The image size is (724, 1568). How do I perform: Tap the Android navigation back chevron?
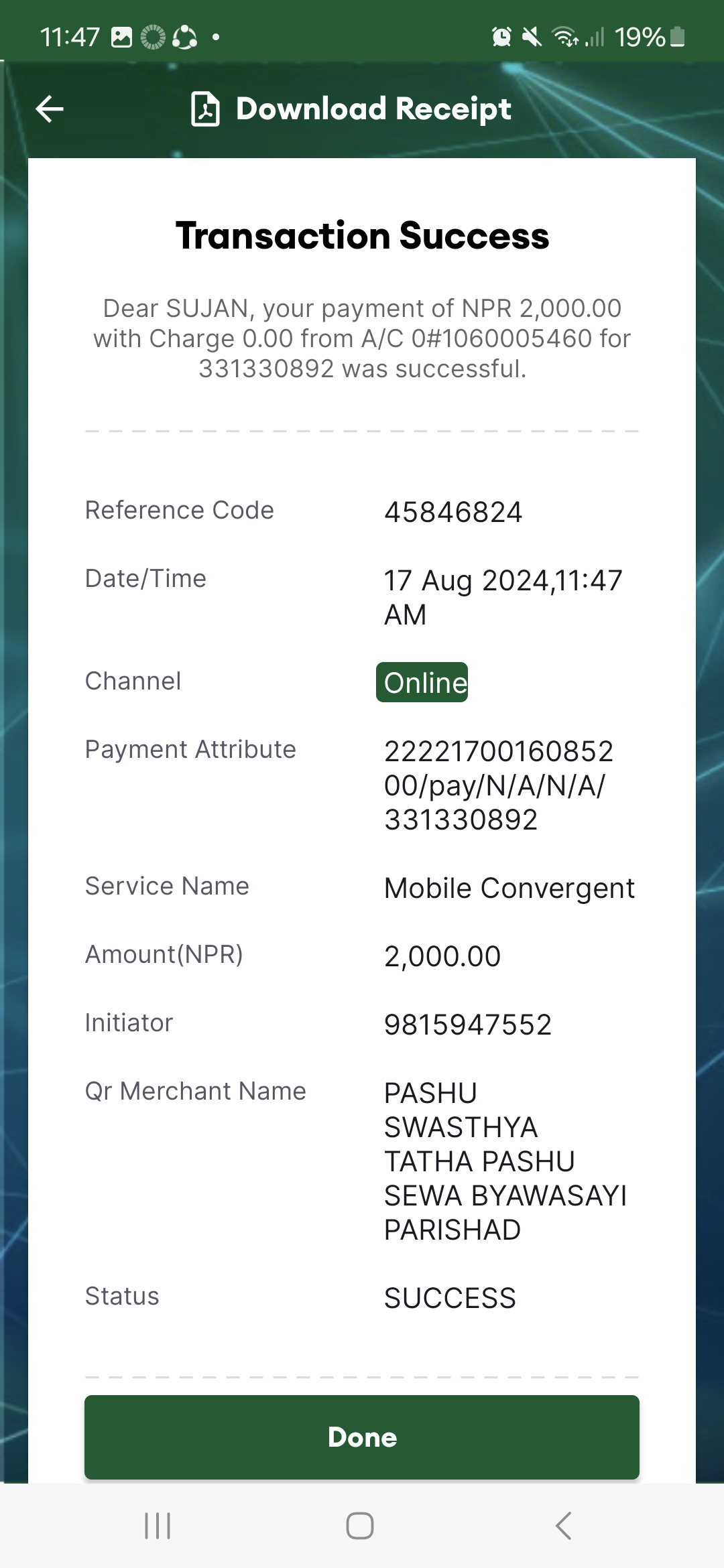(x=564, y=1526)
